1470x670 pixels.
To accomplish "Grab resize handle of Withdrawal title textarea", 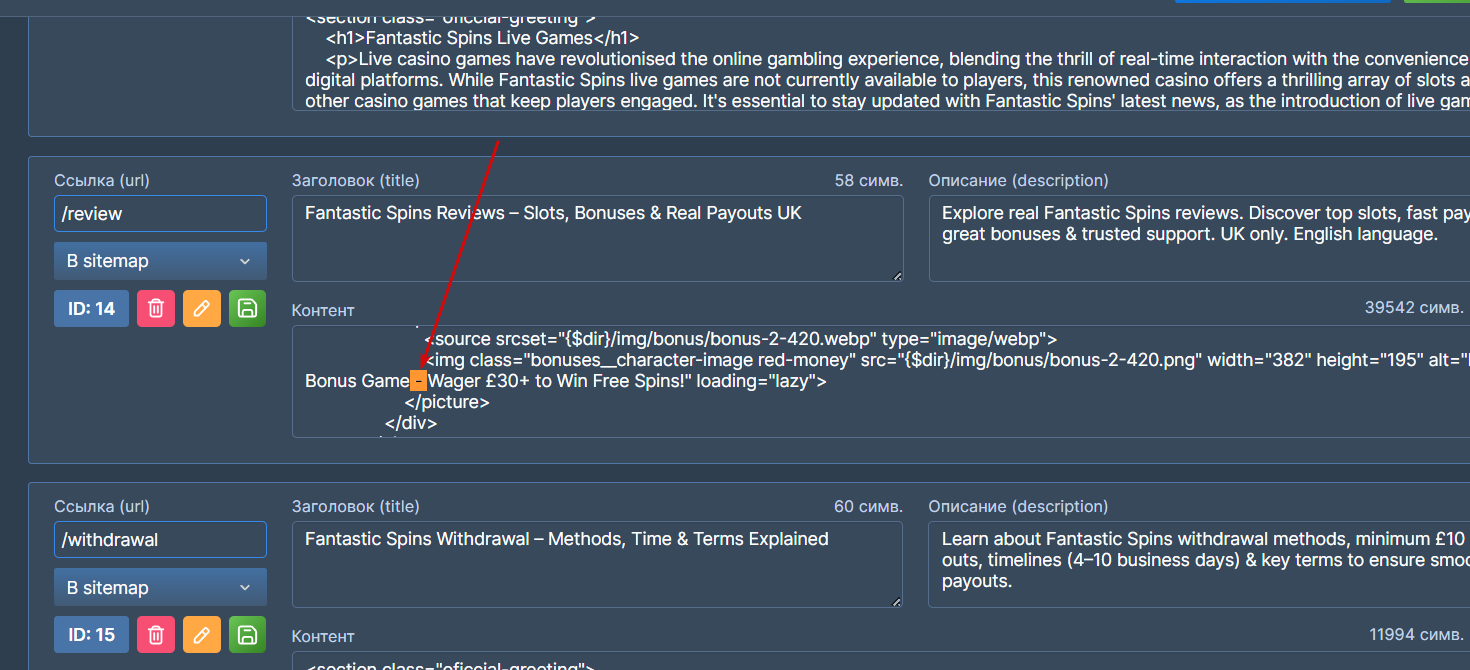I will click(x=897, y=602).
